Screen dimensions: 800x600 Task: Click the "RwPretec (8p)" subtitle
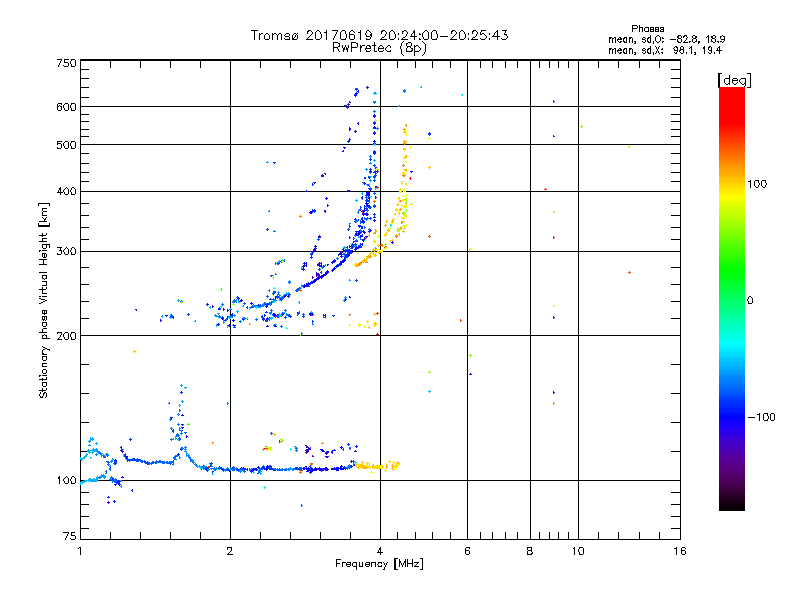click(x=379, y=48)
